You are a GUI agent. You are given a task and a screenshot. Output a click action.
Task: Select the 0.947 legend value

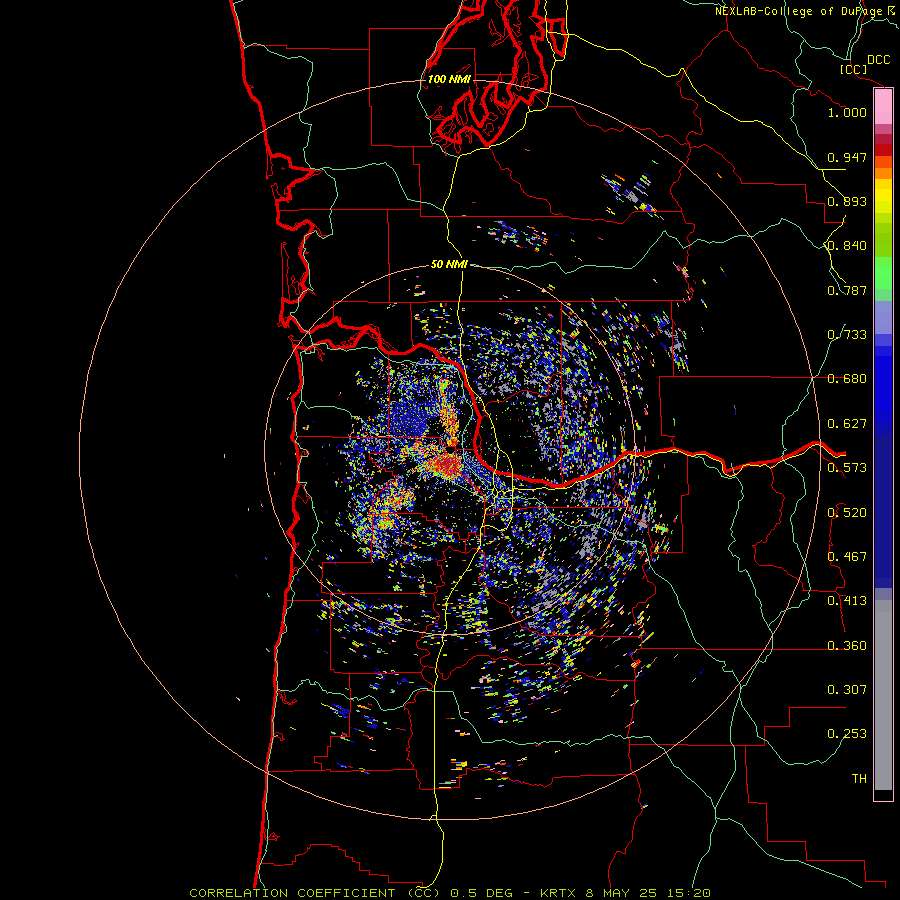847,157
